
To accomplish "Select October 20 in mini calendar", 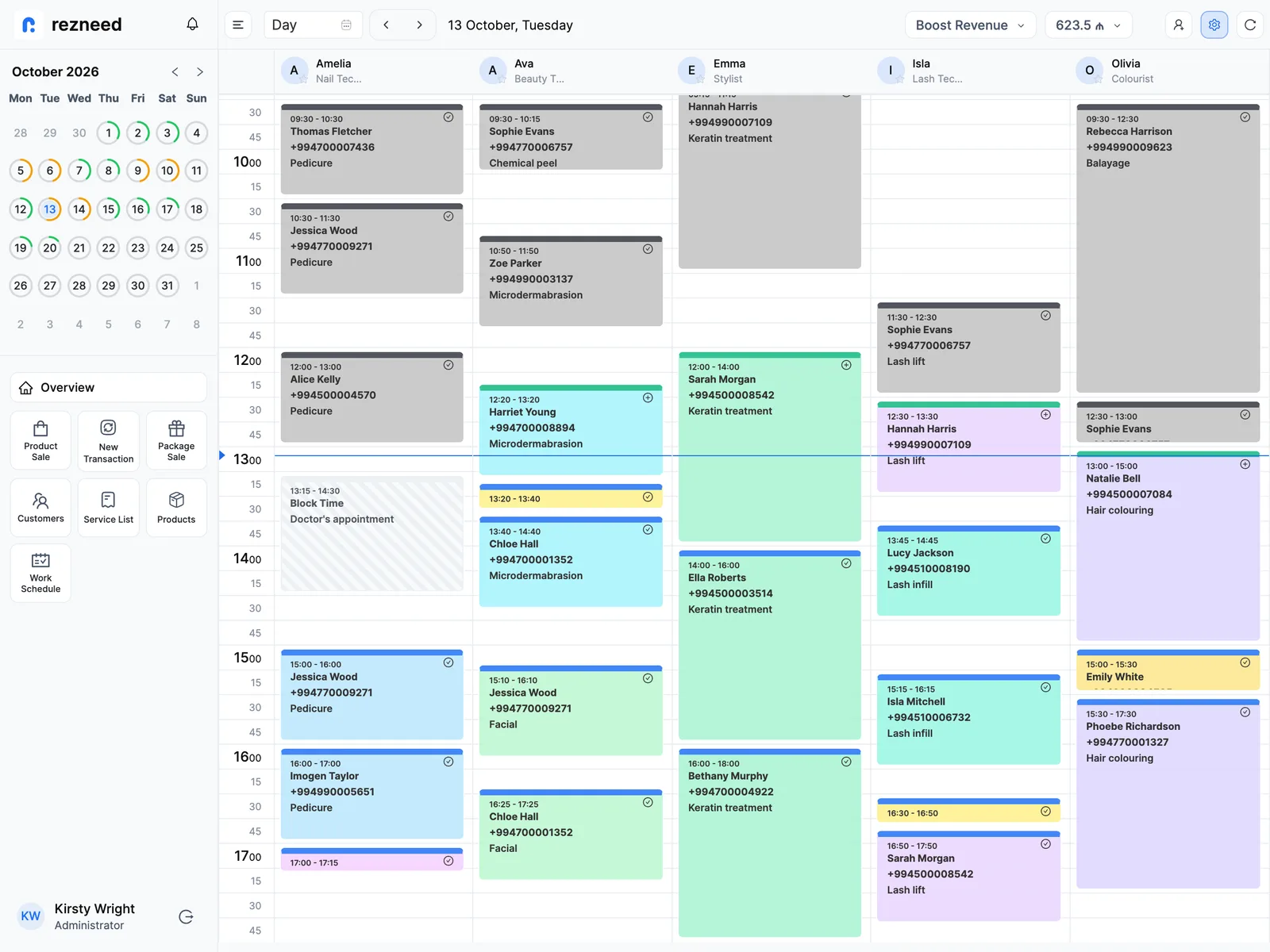I will [50, 248].
